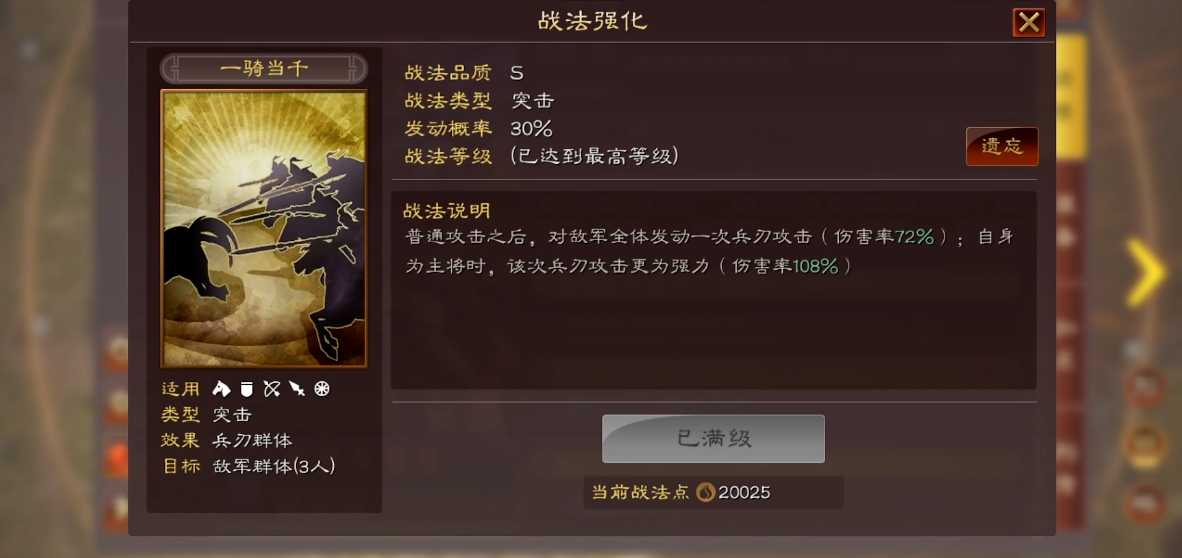Click the spear troop icon
The image size is (1182, 558).
pyautogui.click(x=297, y=389)
